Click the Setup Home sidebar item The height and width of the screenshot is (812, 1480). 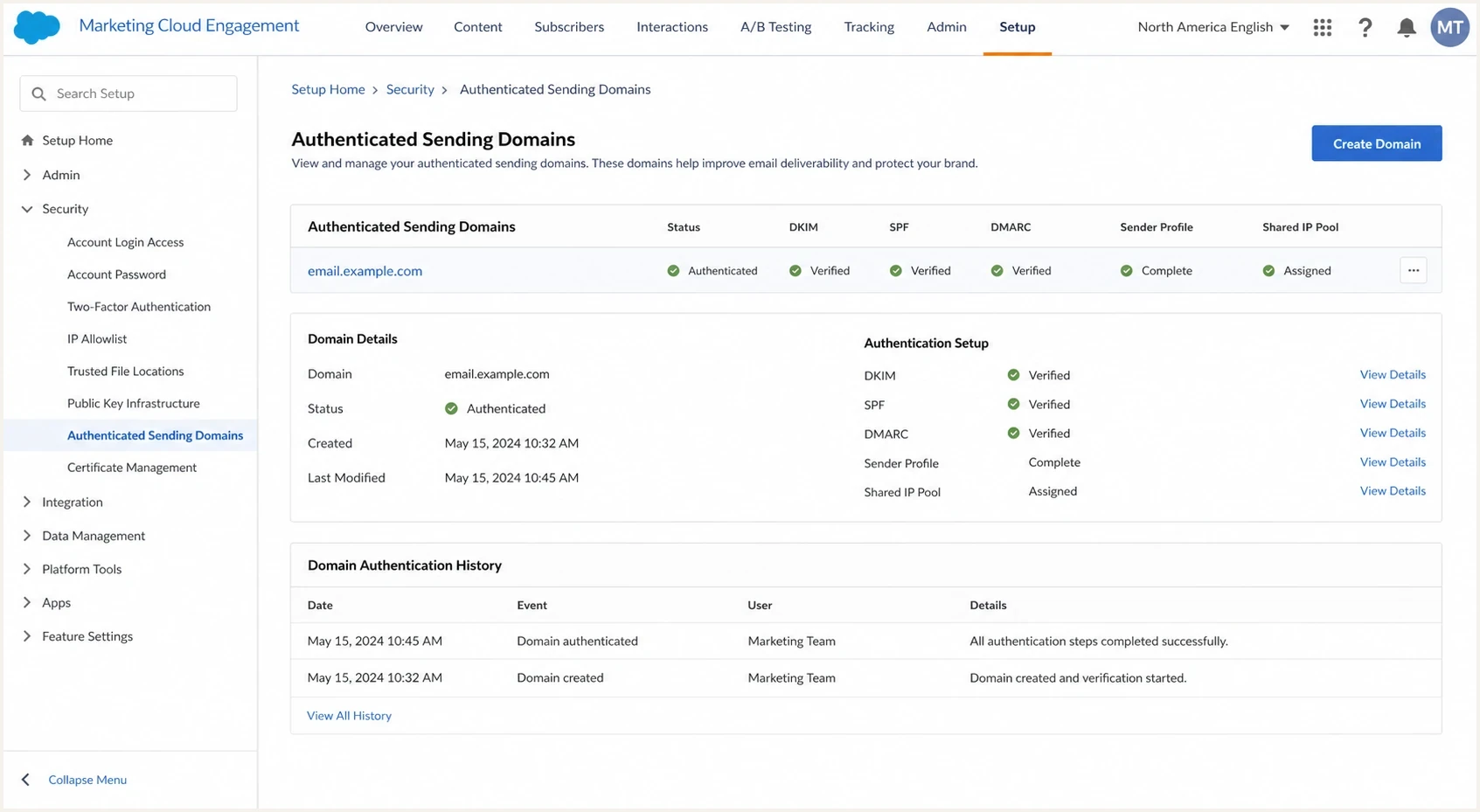(x=77, y=140)
